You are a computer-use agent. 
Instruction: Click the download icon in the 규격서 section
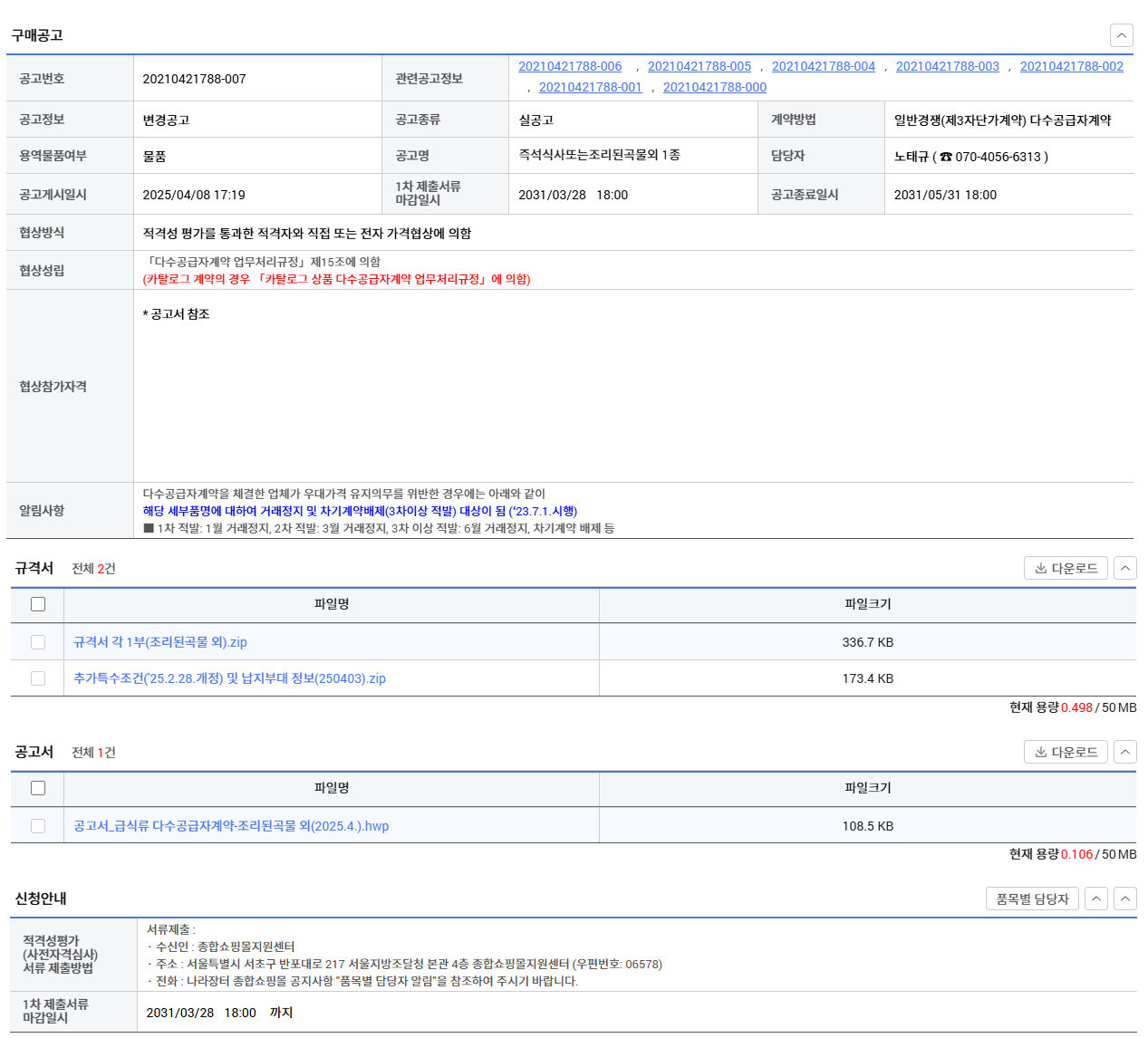click(1041, 568)
